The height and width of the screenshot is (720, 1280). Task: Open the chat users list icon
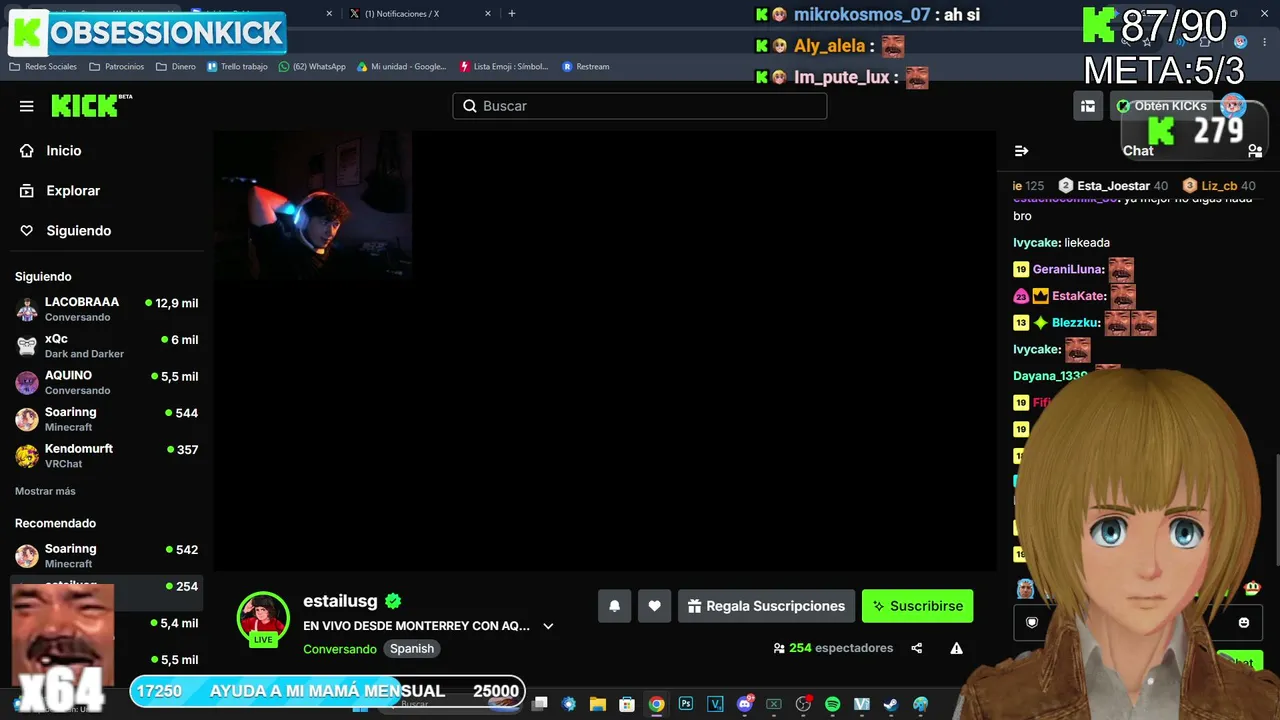1255,151
